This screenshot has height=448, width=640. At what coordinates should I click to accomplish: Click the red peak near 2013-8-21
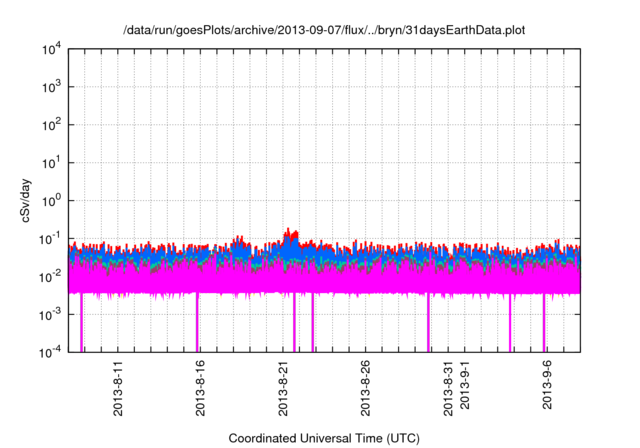[x=290, y=235]
